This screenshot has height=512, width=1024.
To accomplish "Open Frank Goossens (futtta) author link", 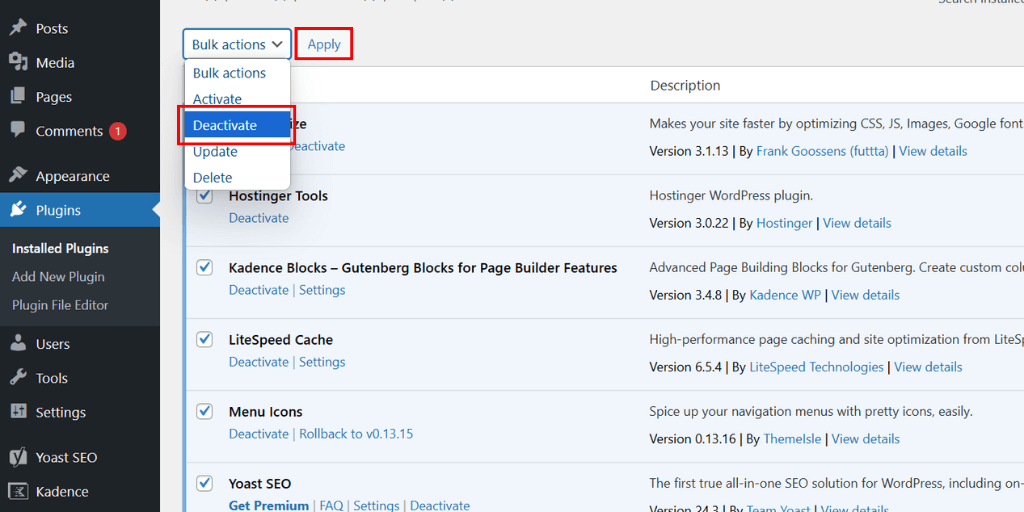I will (x=822, y=152).
